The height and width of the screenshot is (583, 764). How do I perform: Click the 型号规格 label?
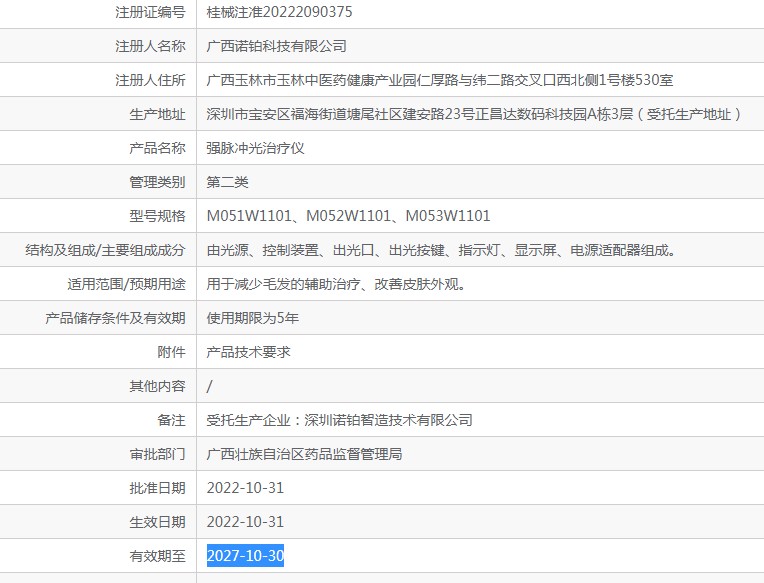157,216
